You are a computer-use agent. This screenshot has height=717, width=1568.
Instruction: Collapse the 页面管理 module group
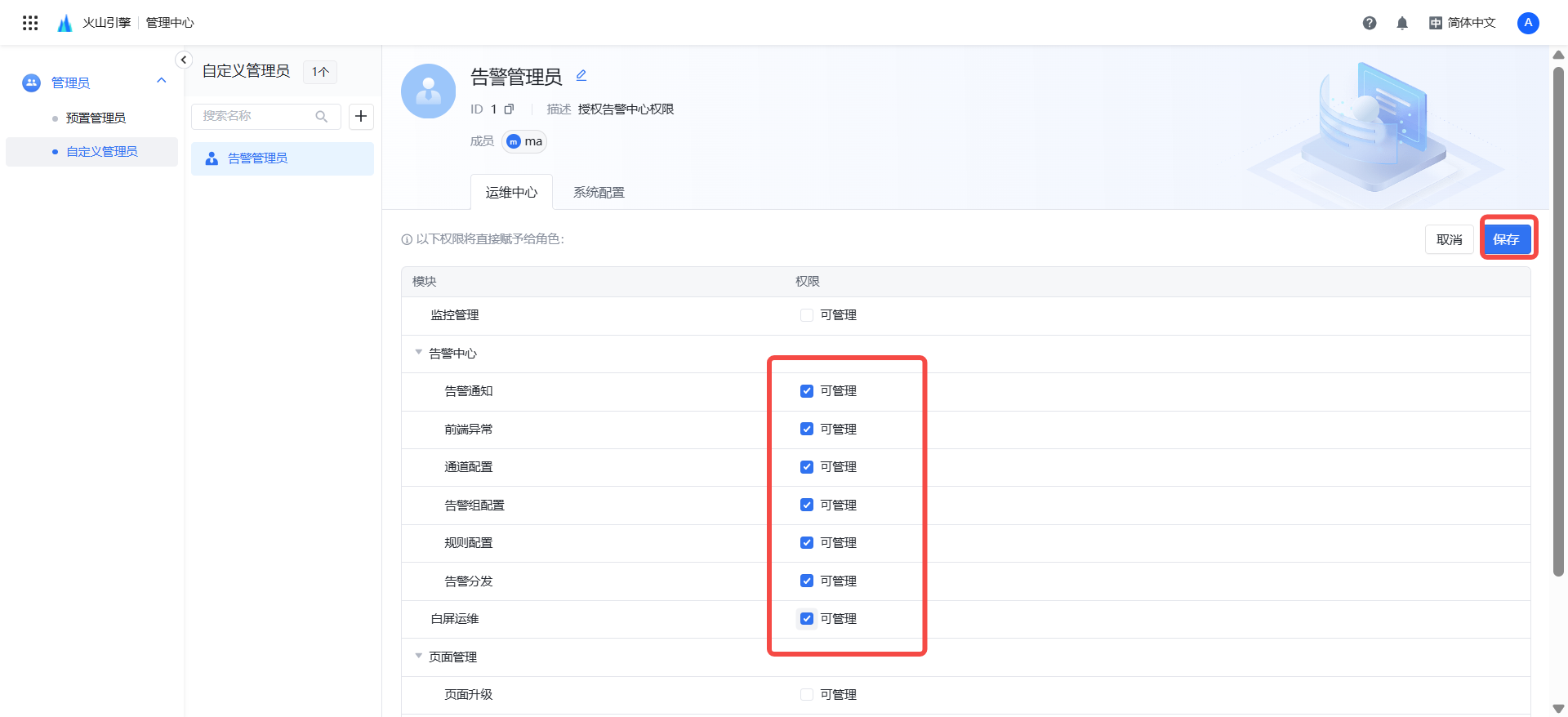(x=419, y=657)
